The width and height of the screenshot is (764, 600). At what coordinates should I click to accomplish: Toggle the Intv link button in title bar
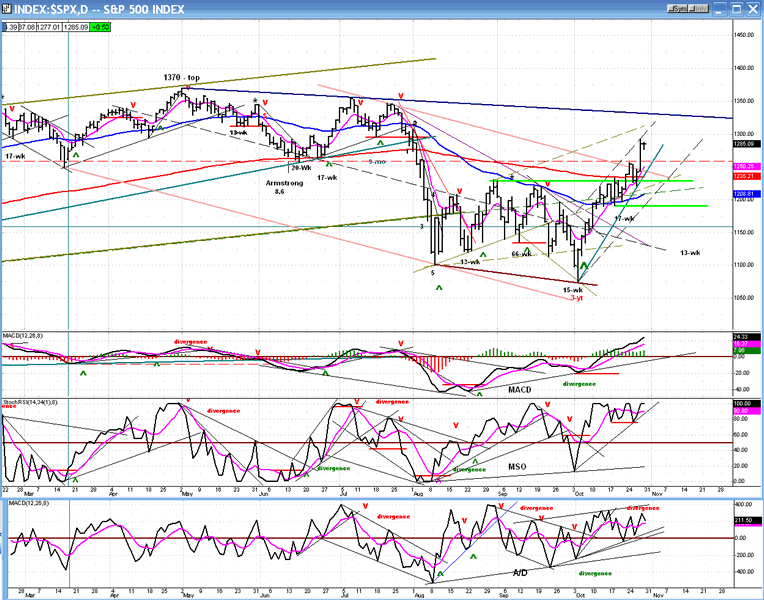click(x=698, y=8)
